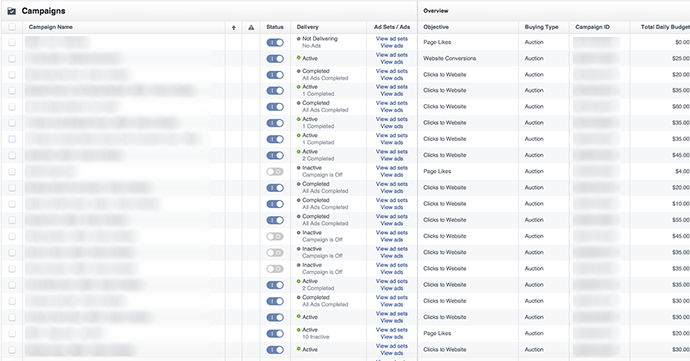Check the box for the Not Delivering campaign
The width and height of the screenshot is (690, 361).
coord(12,42)
